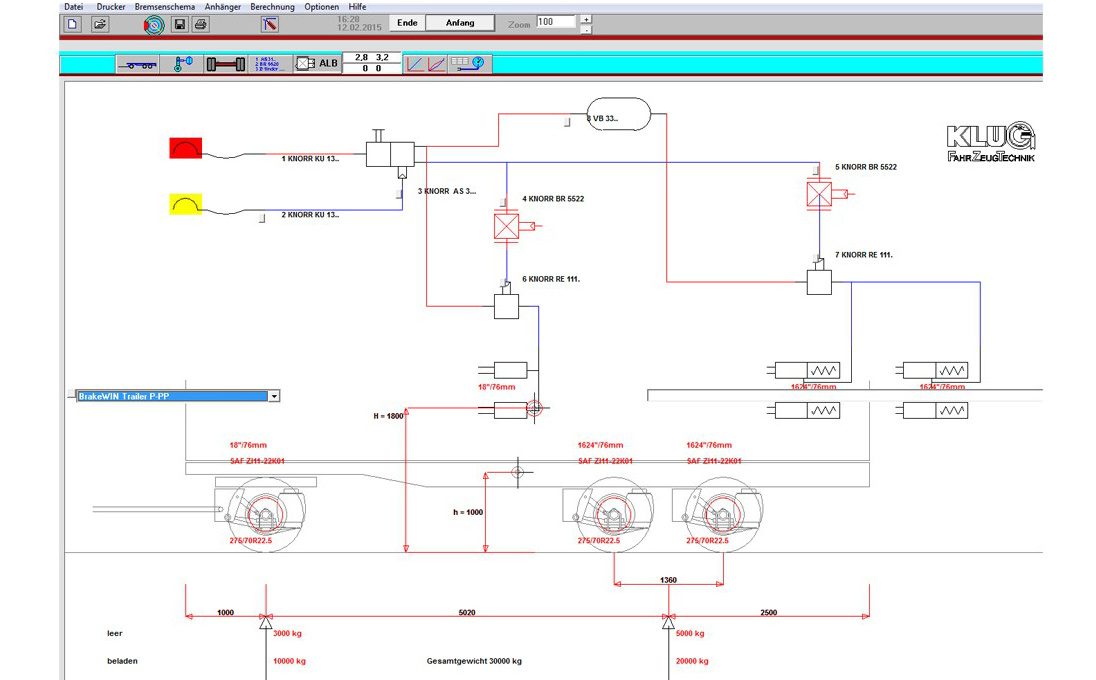Image resolution: width=1096 pixels, height=680 pixels.
Task: Select the red coupling head symbol
Action: click(x=186, y=148)
